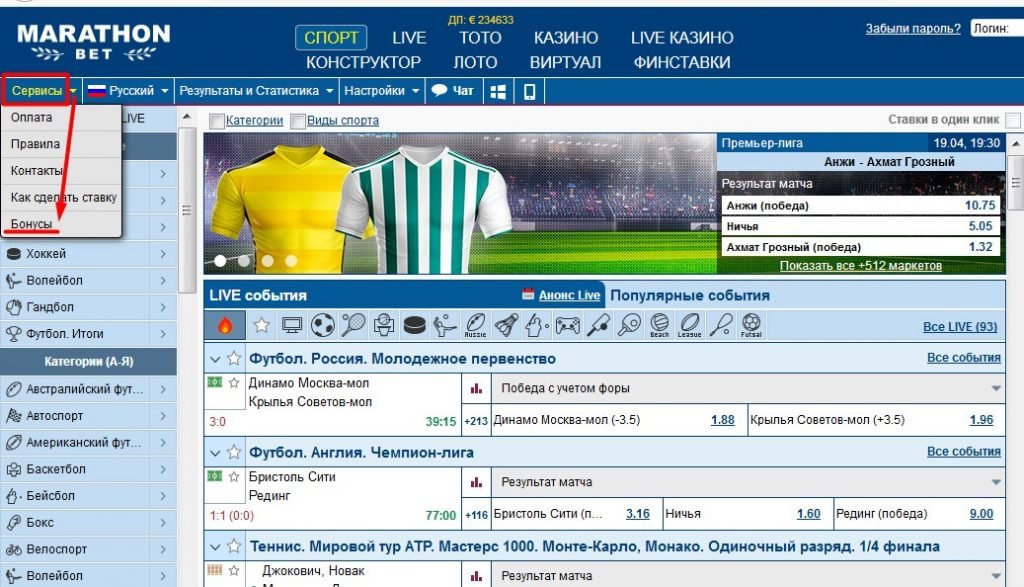
Task: Filter live events by volleyball player icon
Action: [445, 325]
